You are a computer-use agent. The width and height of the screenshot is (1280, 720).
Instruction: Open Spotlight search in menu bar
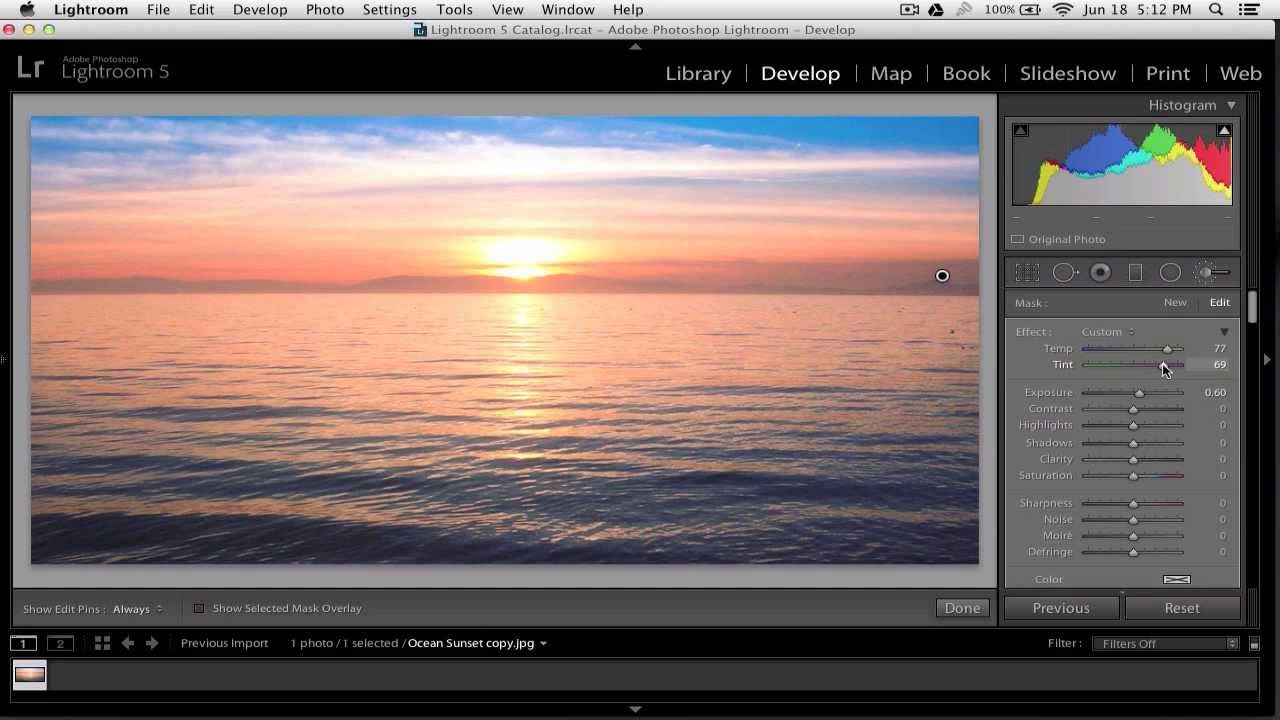tap(1216, 10)
